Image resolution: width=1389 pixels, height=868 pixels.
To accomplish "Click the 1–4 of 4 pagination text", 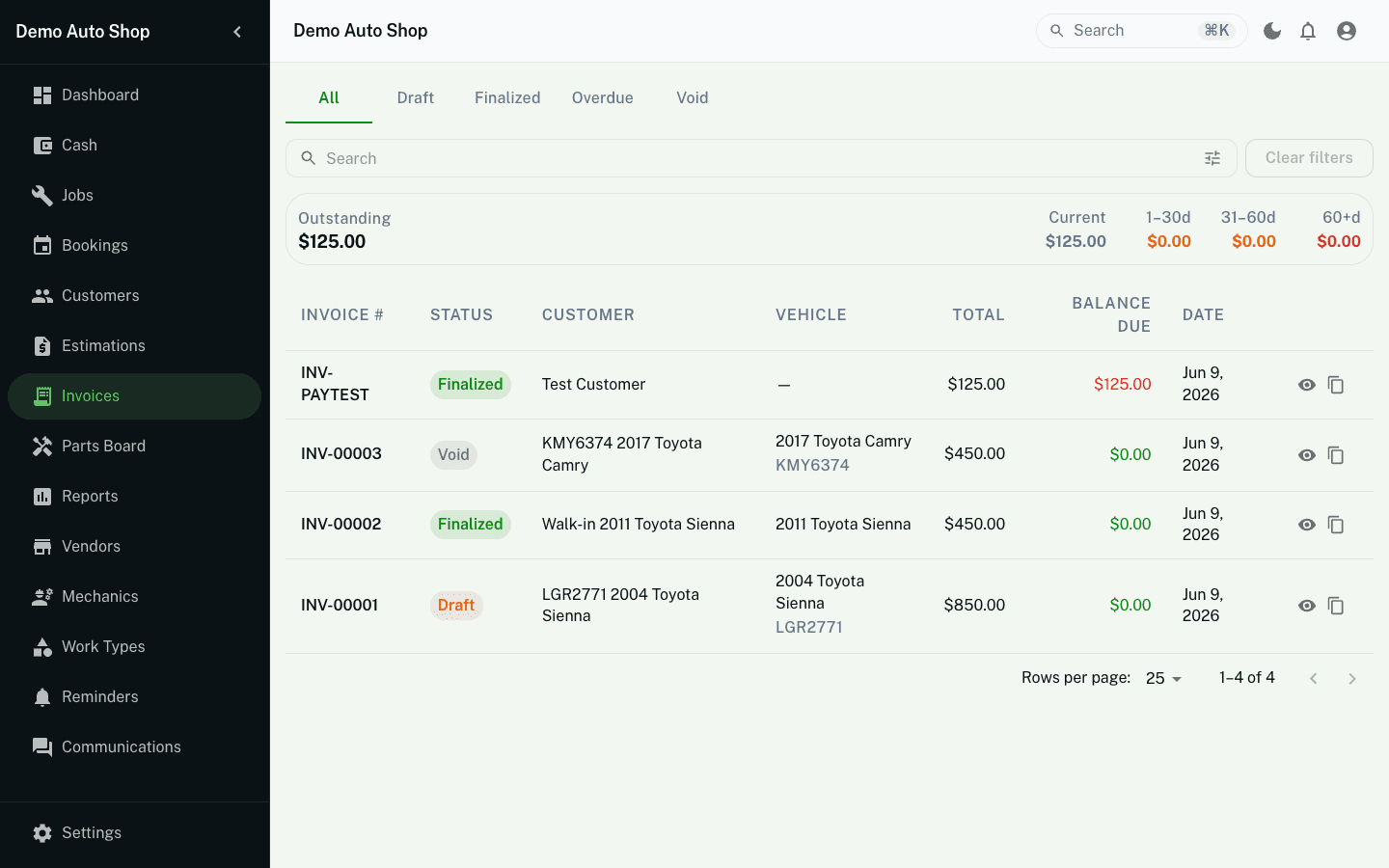I will pyautogui.click(x=1247, y=678).
